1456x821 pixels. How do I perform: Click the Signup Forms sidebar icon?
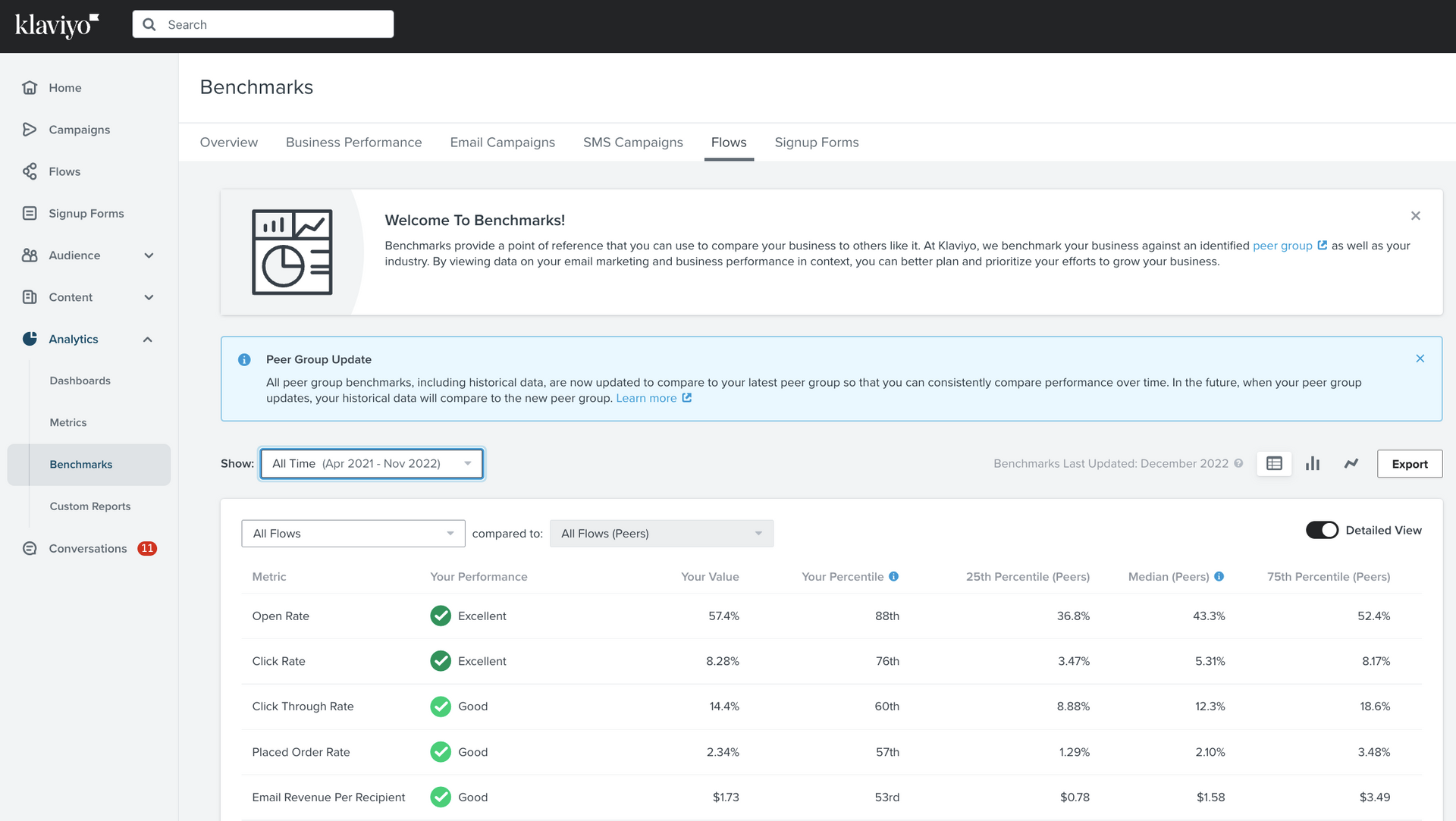[x=30, y=213]
